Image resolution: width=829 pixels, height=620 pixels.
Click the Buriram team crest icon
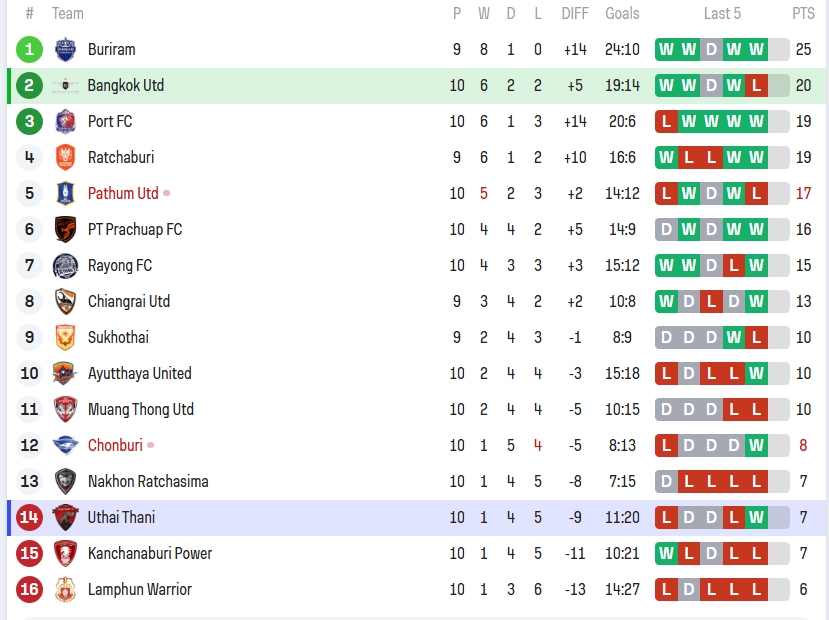pyautogui.click(x=65, y=49)
